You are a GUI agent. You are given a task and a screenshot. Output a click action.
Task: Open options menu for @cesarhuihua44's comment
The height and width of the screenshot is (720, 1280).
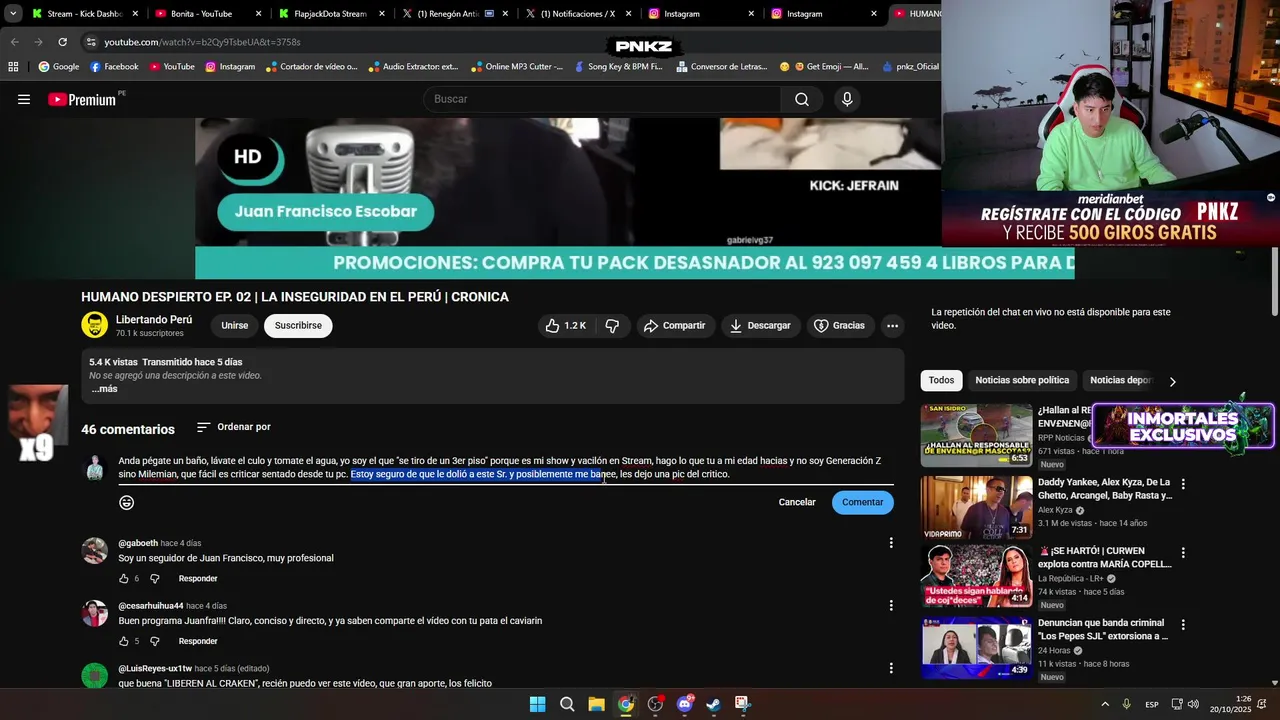(891, 605)
